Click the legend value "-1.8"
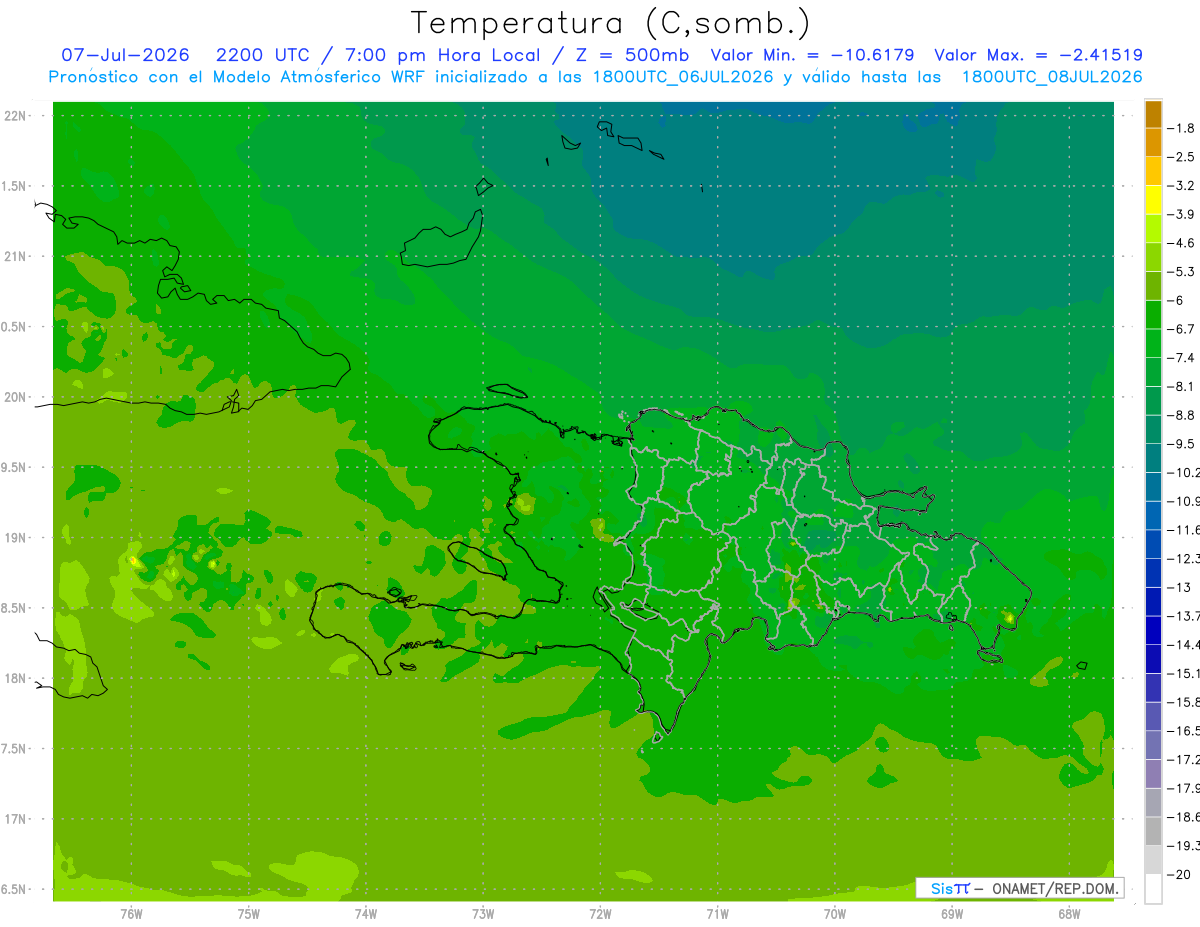Screen dimensions: 1200x927 [x=1181, y=128]
